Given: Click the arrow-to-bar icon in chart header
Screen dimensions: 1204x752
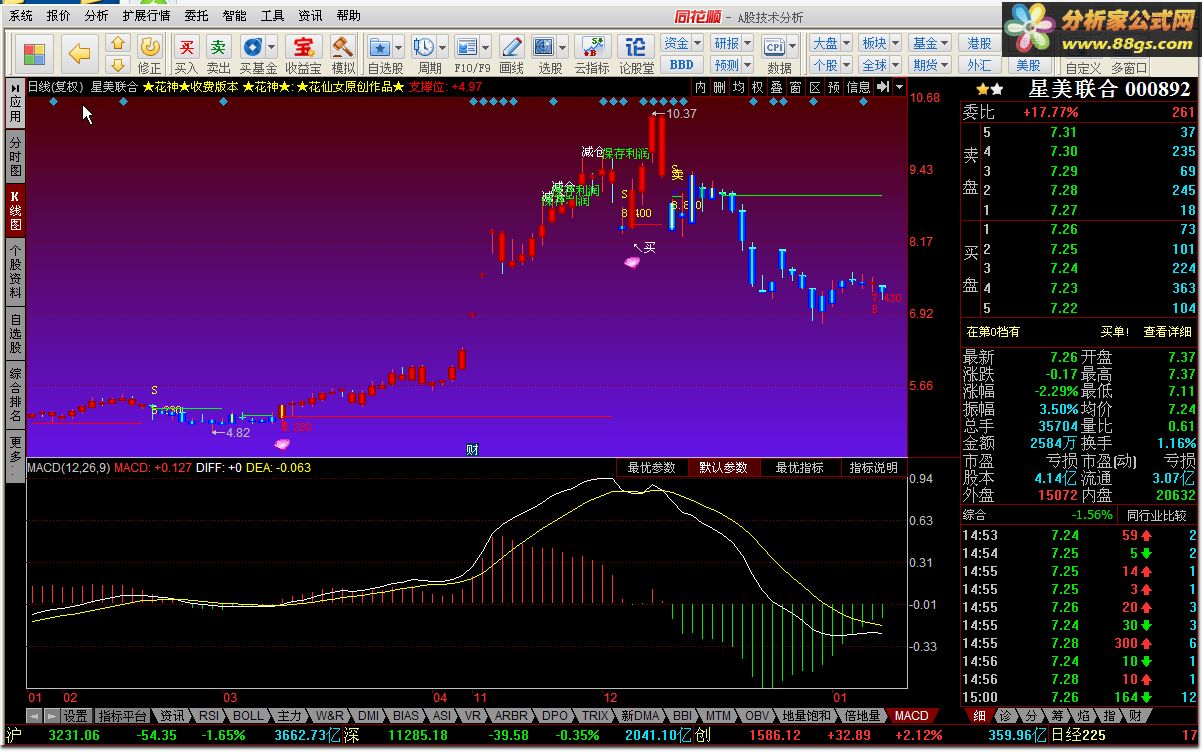Looking at the screenshot, I should (882, 87).
